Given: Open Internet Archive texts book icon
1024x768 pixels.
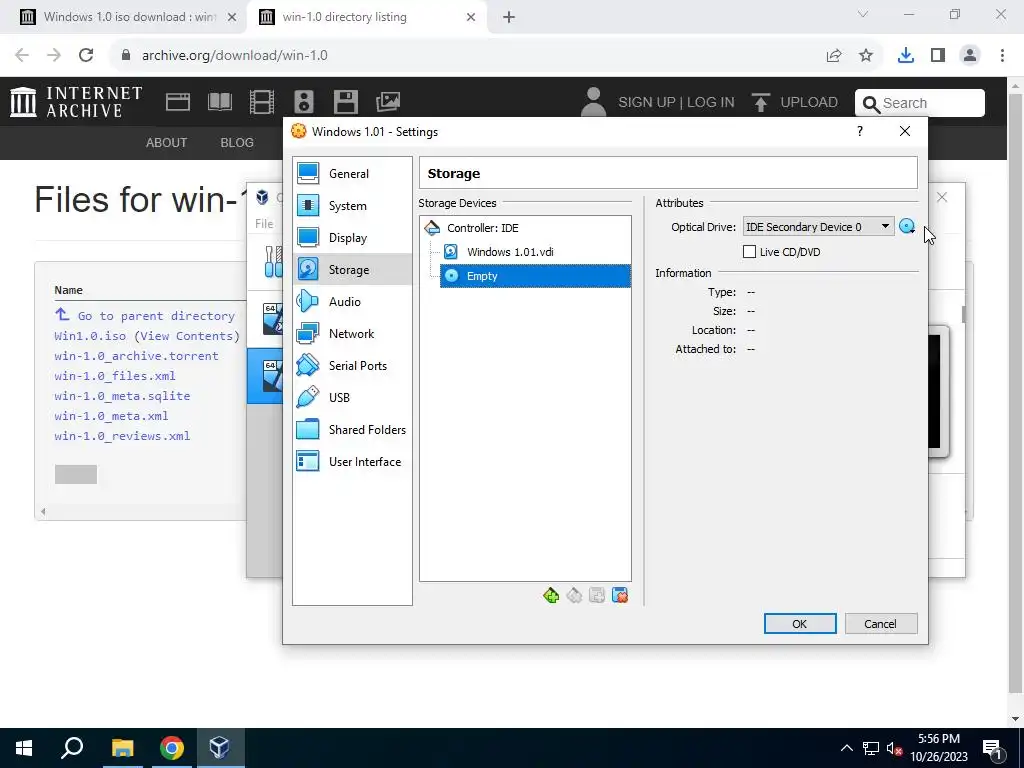Looking at the screenshot, I should 220,102.
